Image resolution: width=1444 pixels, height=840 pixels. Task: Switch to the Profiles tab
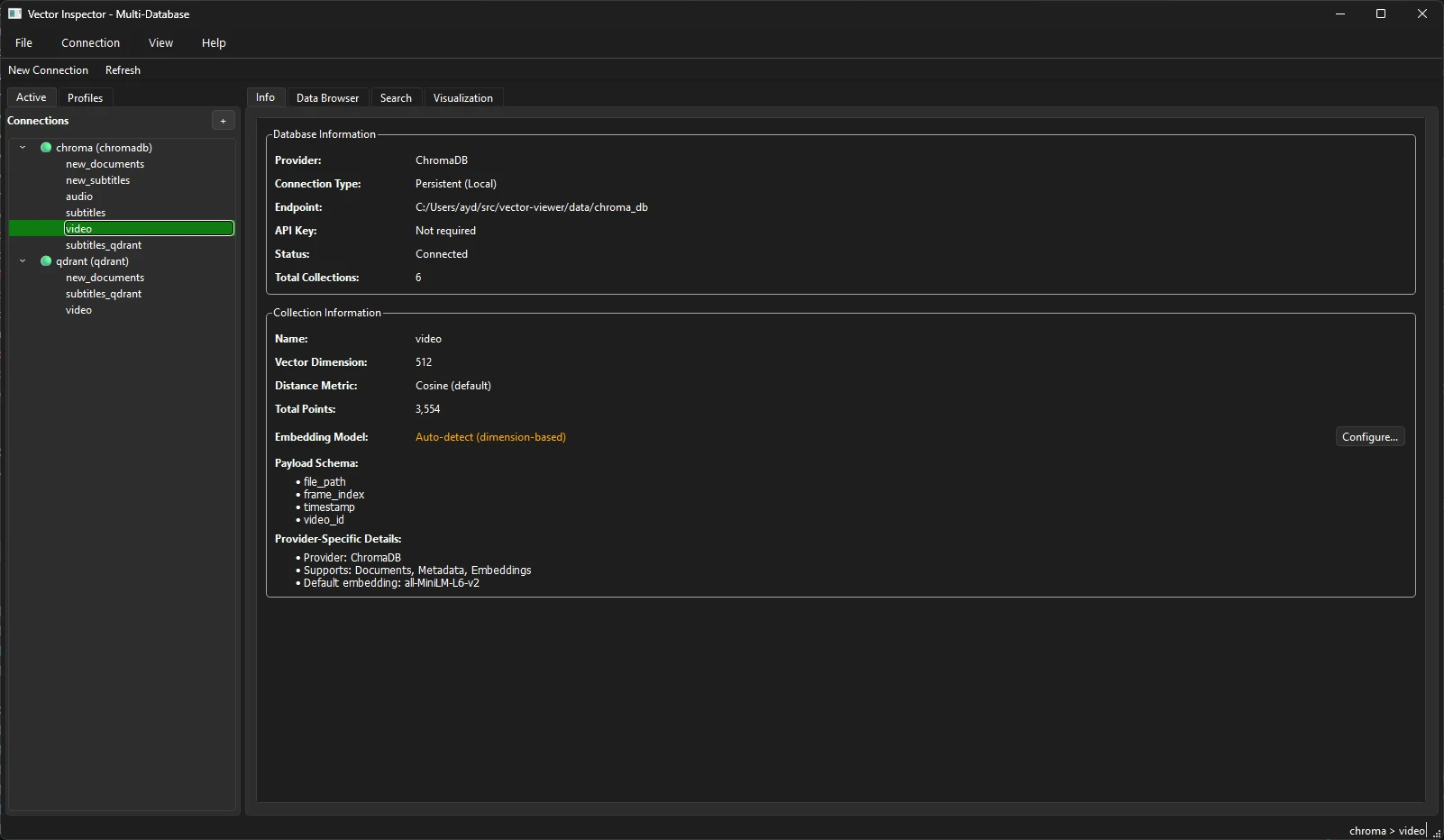[85, 98]
